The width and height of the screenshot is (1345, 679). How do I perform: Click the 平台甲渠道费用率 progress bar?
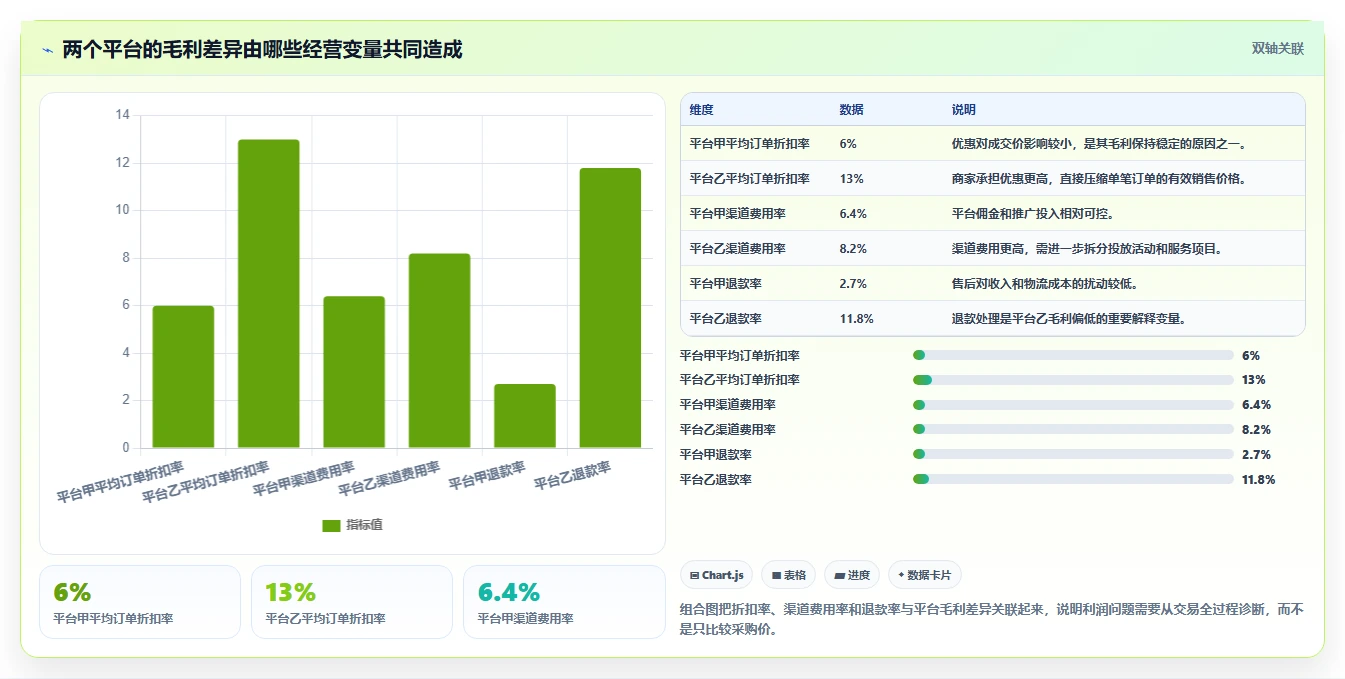tap(1073, 405)
